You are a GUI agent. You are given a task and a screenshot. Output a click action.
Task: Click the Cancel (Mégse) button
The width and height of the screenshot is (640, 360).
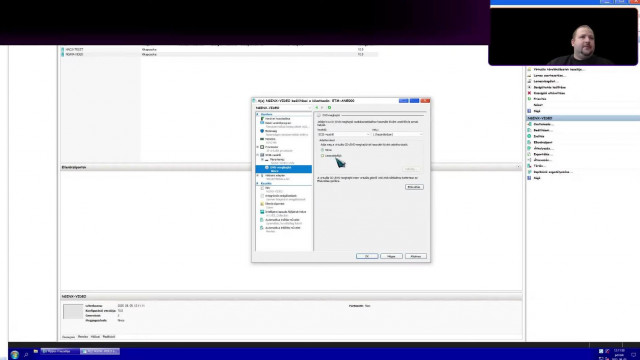tap(391, 256)
